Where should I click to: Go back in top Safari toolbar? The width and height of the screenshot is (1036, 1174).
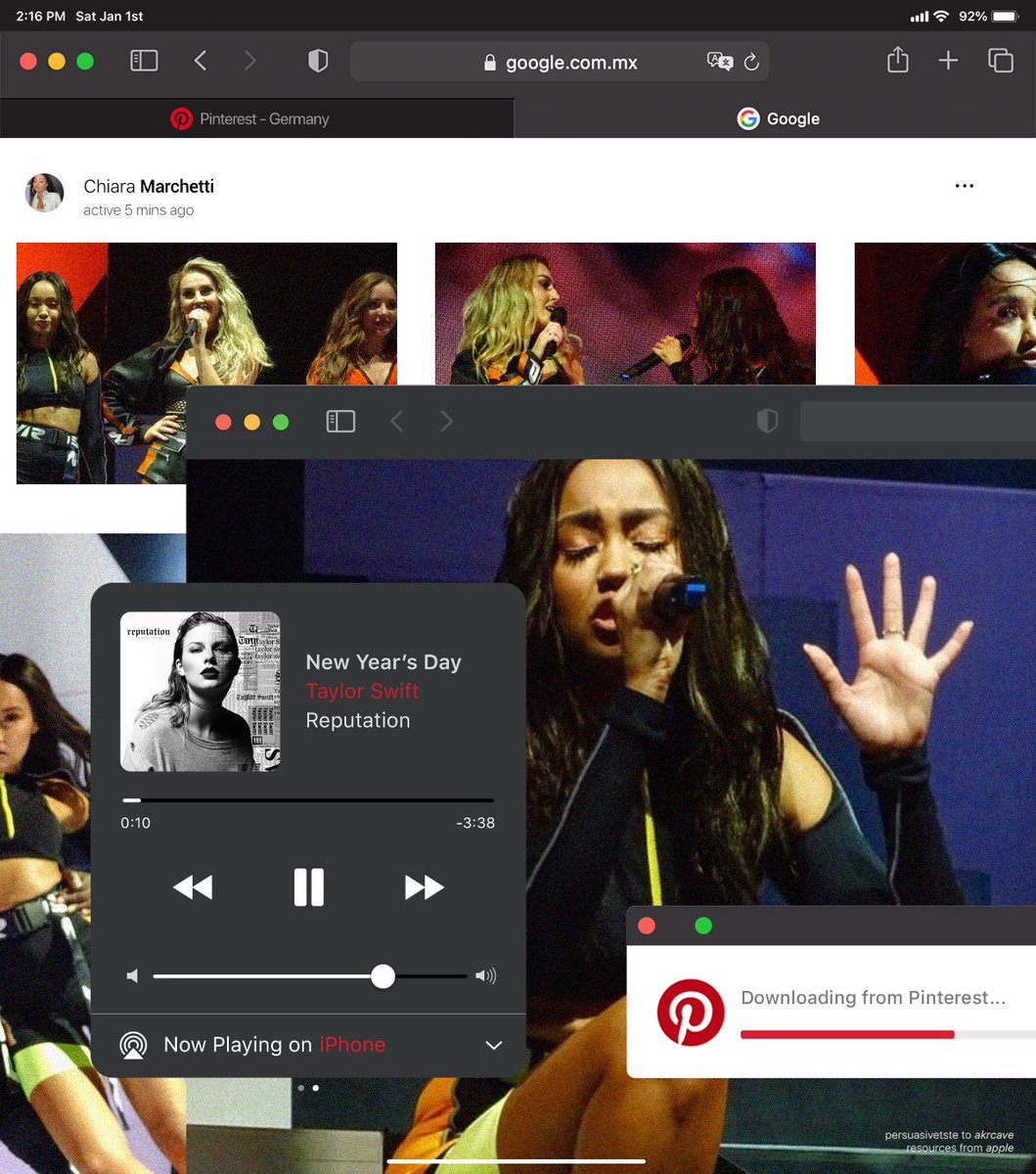pos(201,61)
